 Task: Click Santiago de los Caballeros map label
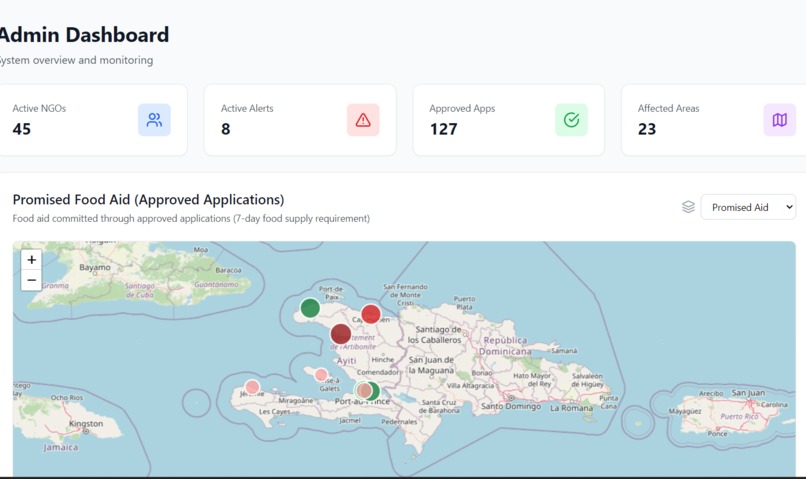coord(436,335)
